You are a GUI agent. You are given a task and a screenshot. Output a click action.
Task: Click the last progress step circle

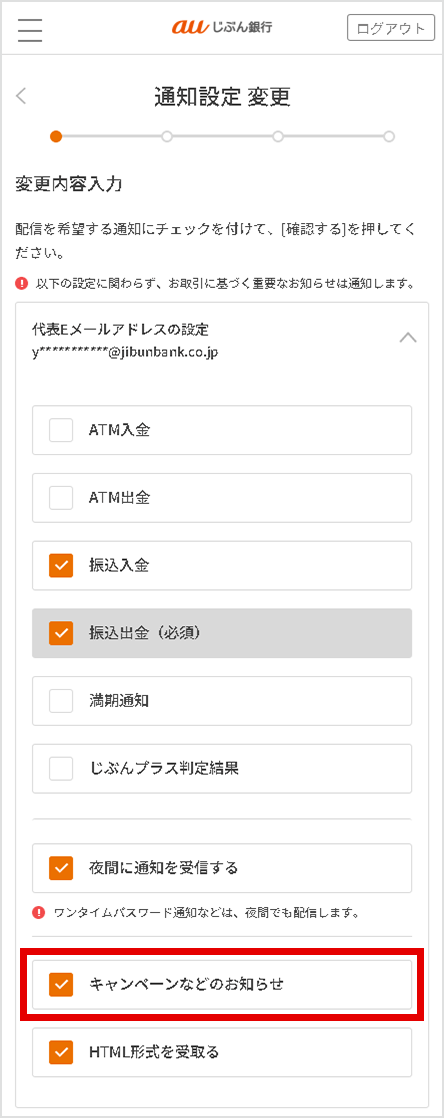pyautogui.click(x=389, y=135)
